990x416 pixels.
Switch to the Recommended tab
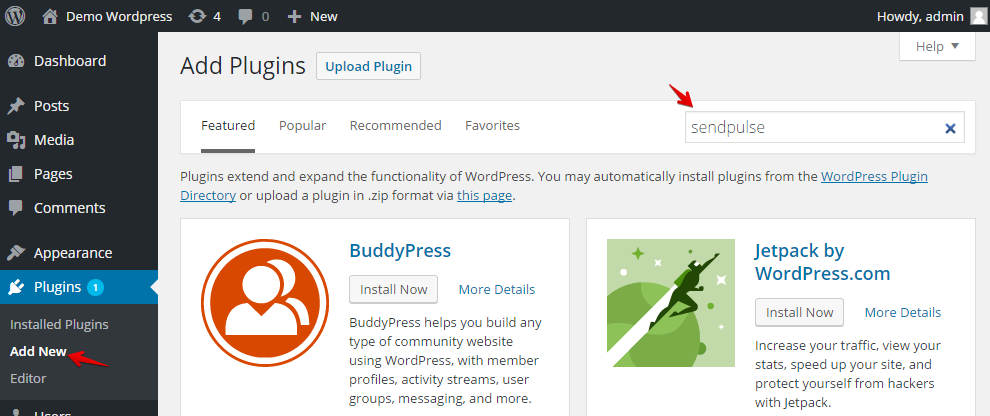pos(395,126)
